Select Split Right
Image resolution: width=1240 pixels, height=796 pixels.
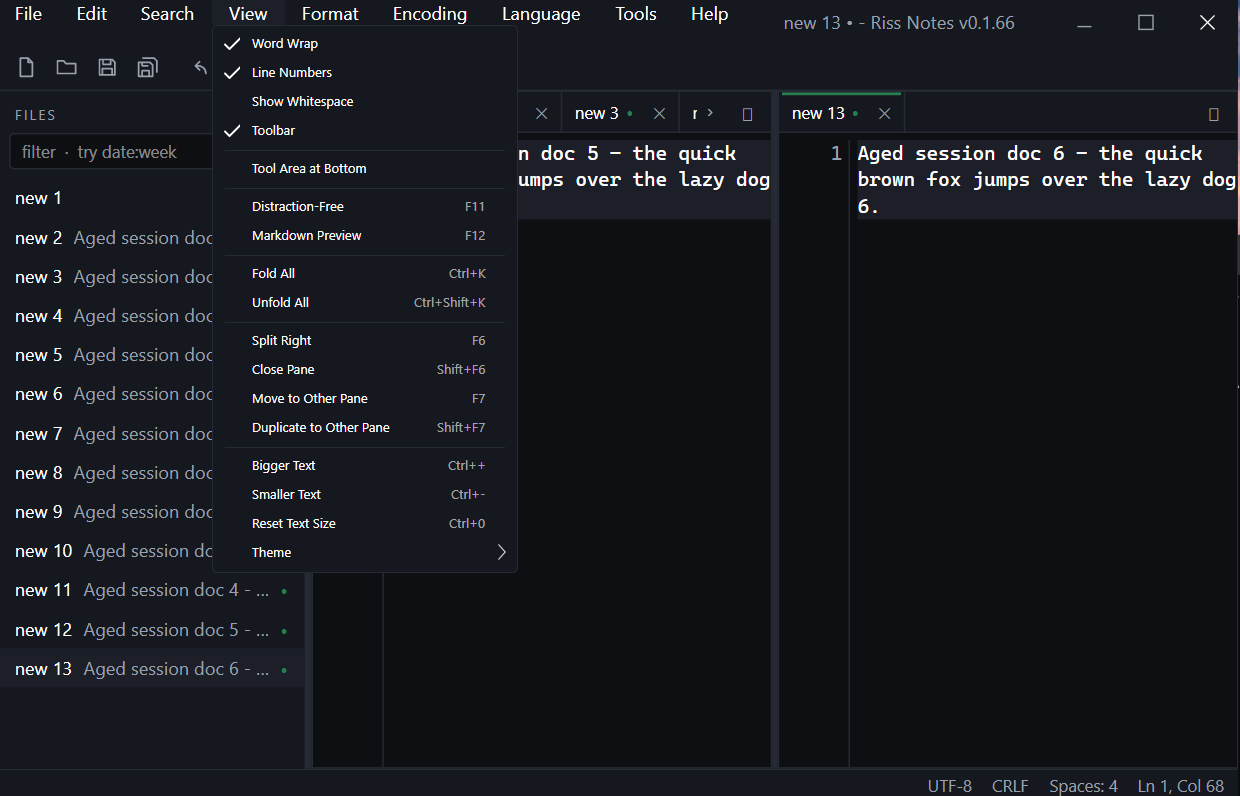coord(365,341)
